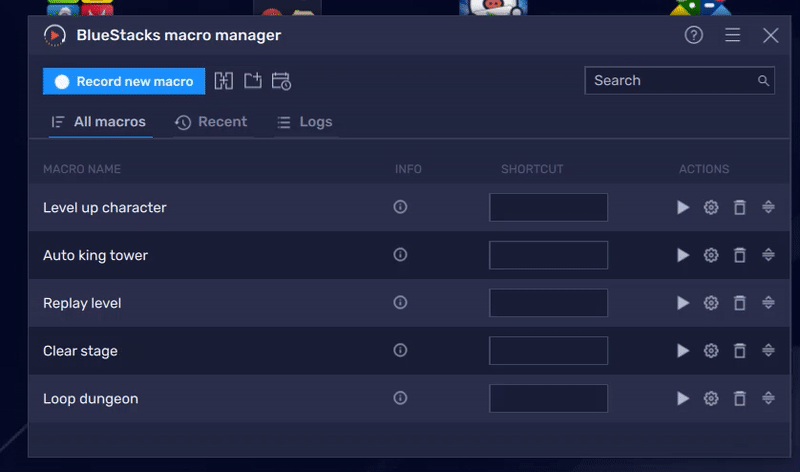Click reorder handle for Auto king tower
The image size is (800, 472).
(768, 254)
